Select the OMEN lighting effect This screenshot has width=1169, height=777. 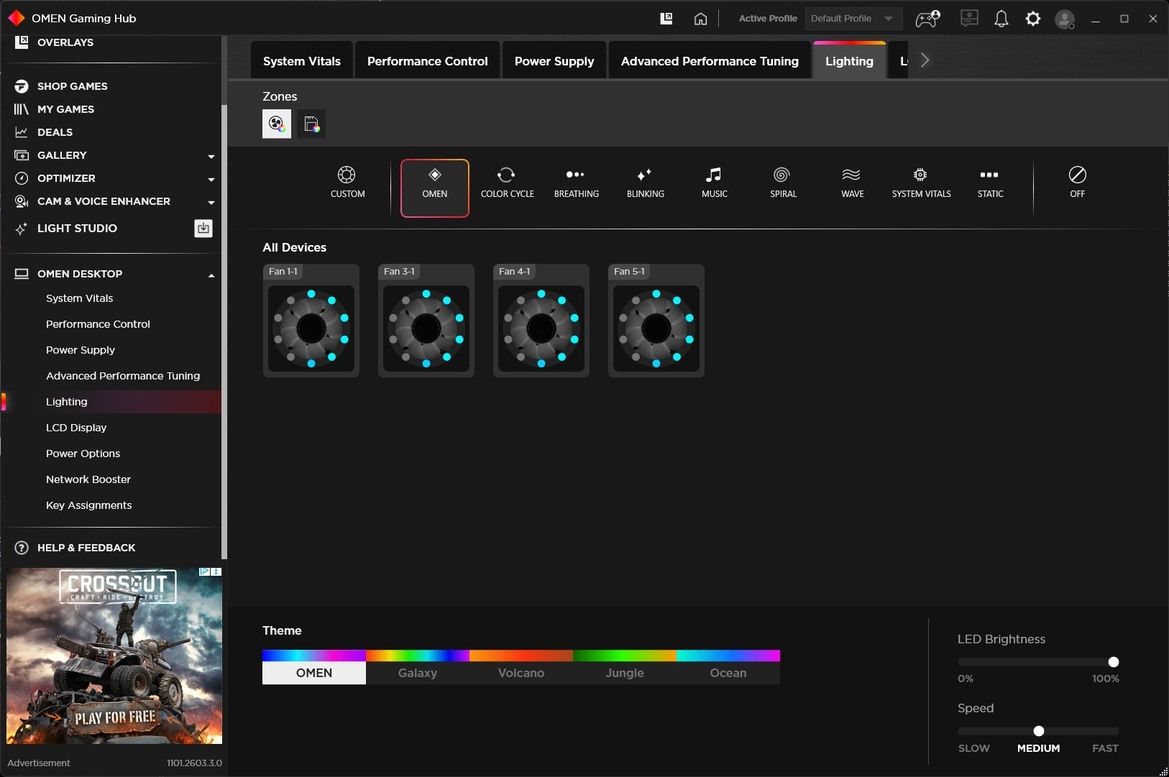[x=435, y=188]
